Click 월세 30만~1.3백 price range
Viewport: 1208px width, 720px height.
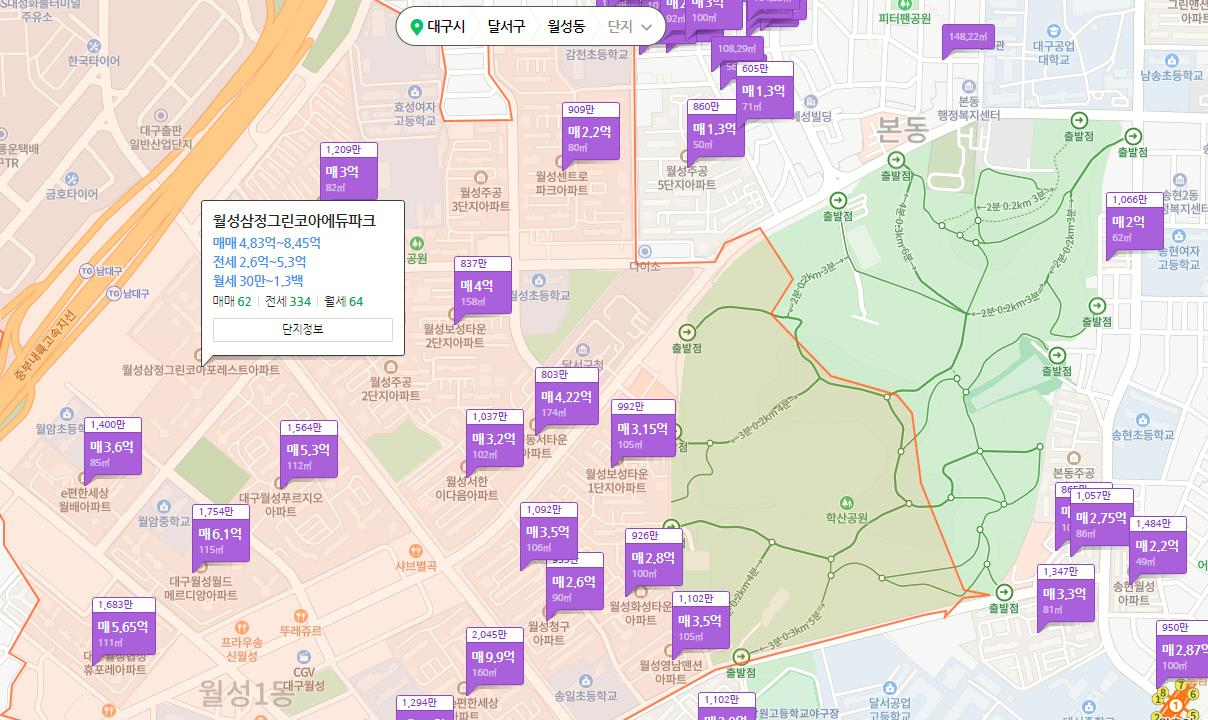(x=258, y=281)
